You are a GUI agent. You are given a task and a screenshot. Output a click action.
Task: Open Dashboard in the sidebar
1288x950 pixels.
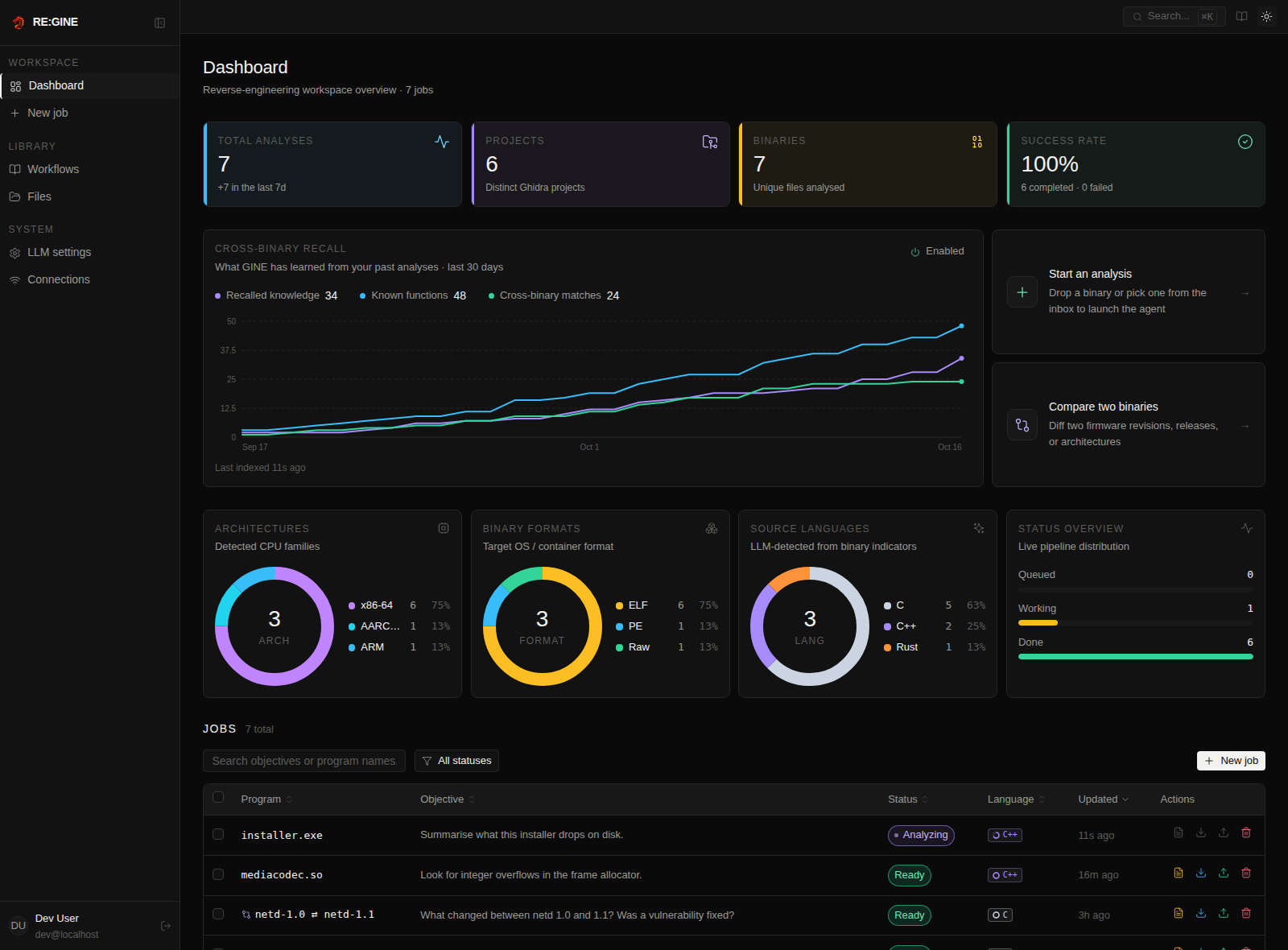click(x=90, y=85)
